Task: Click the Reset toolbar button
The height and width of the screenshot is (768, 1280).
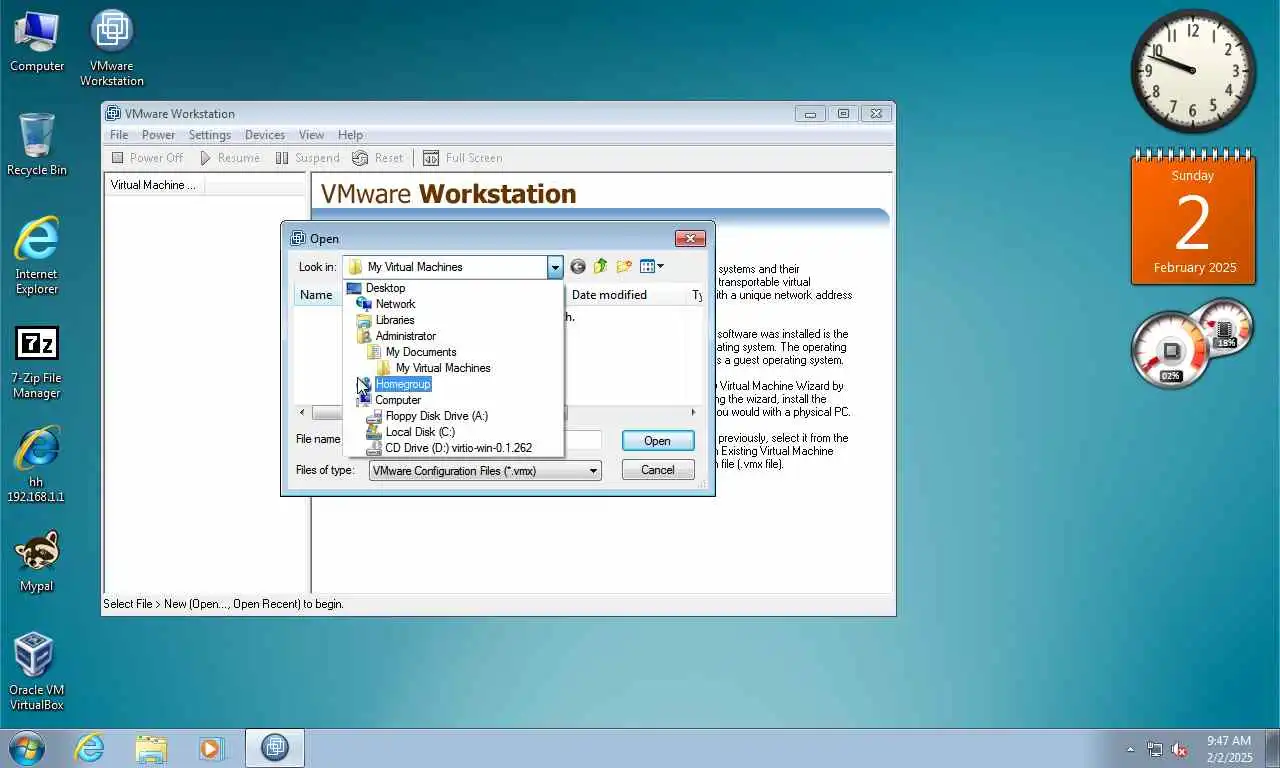Action: pos(377,158)
